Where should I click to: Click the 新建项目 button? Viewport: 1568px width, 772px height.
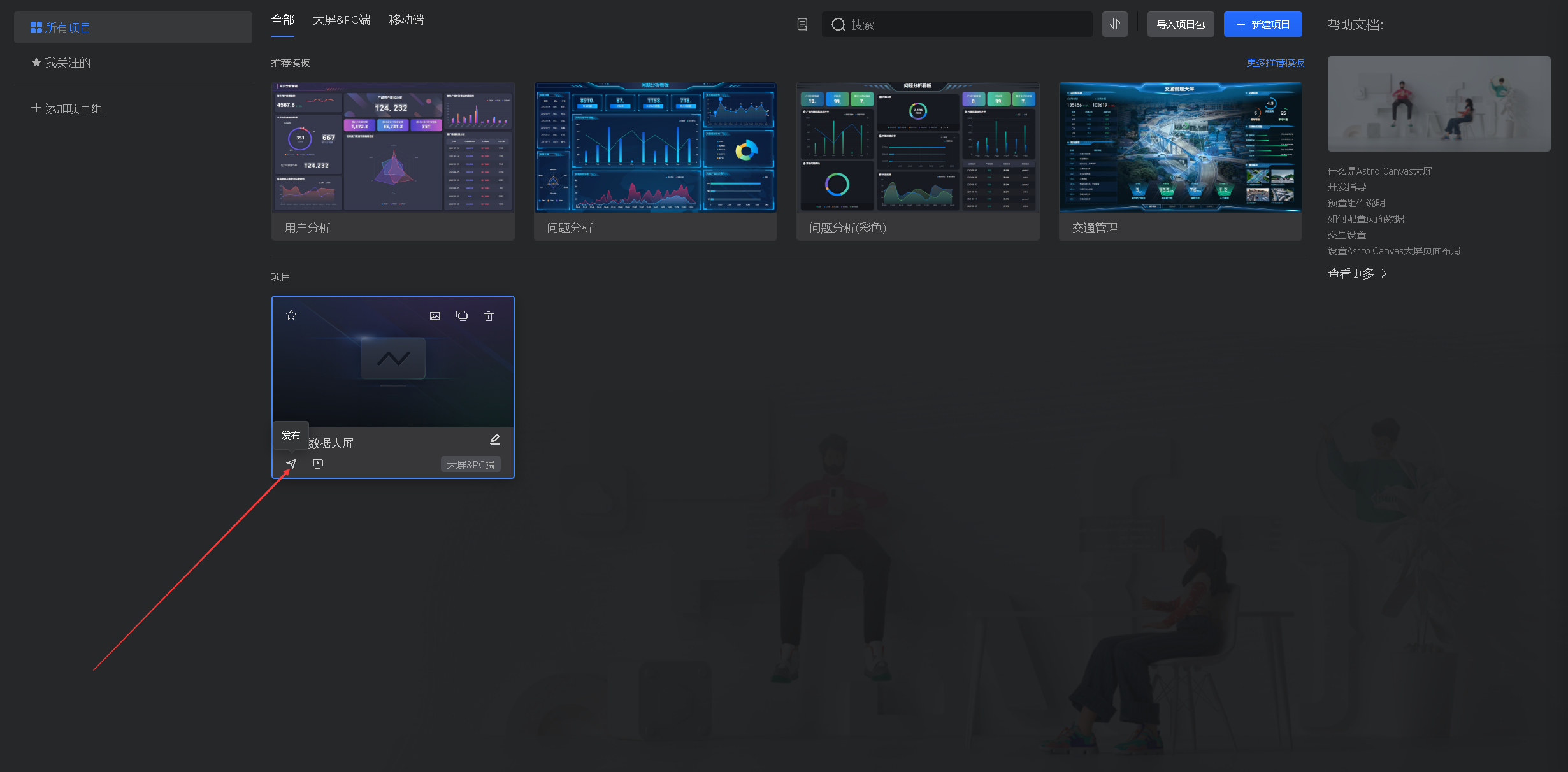point(1262,24)
